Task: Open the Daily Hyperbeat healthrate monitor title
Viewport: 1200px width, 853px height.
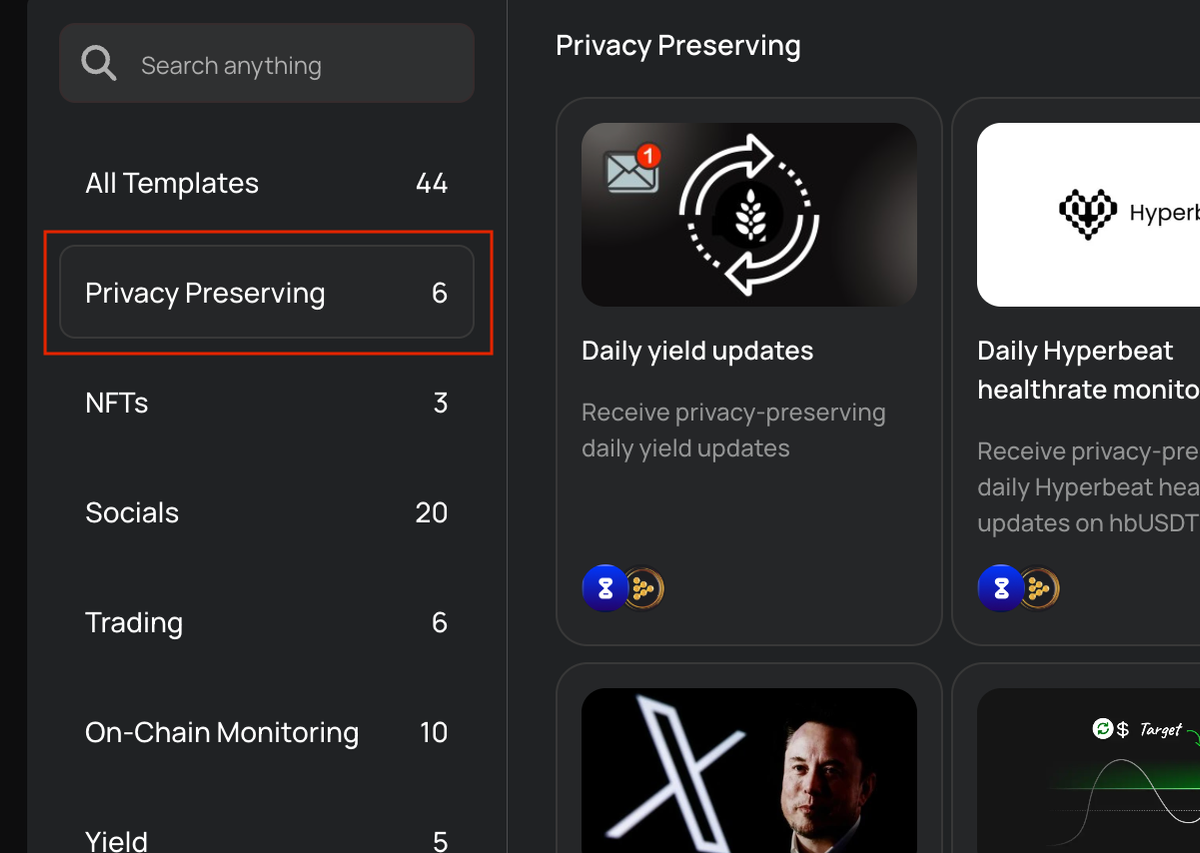Action: pos(1088,370)
